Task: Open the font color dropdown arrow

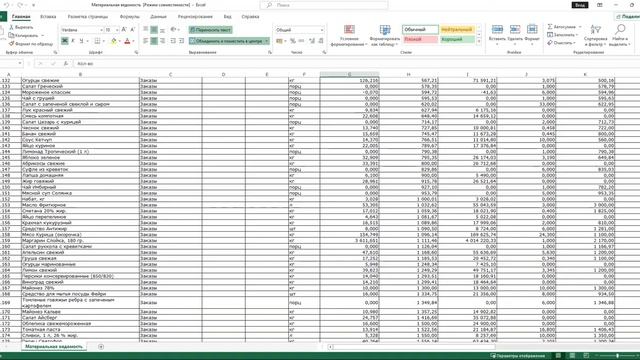Action: [133, 41]
